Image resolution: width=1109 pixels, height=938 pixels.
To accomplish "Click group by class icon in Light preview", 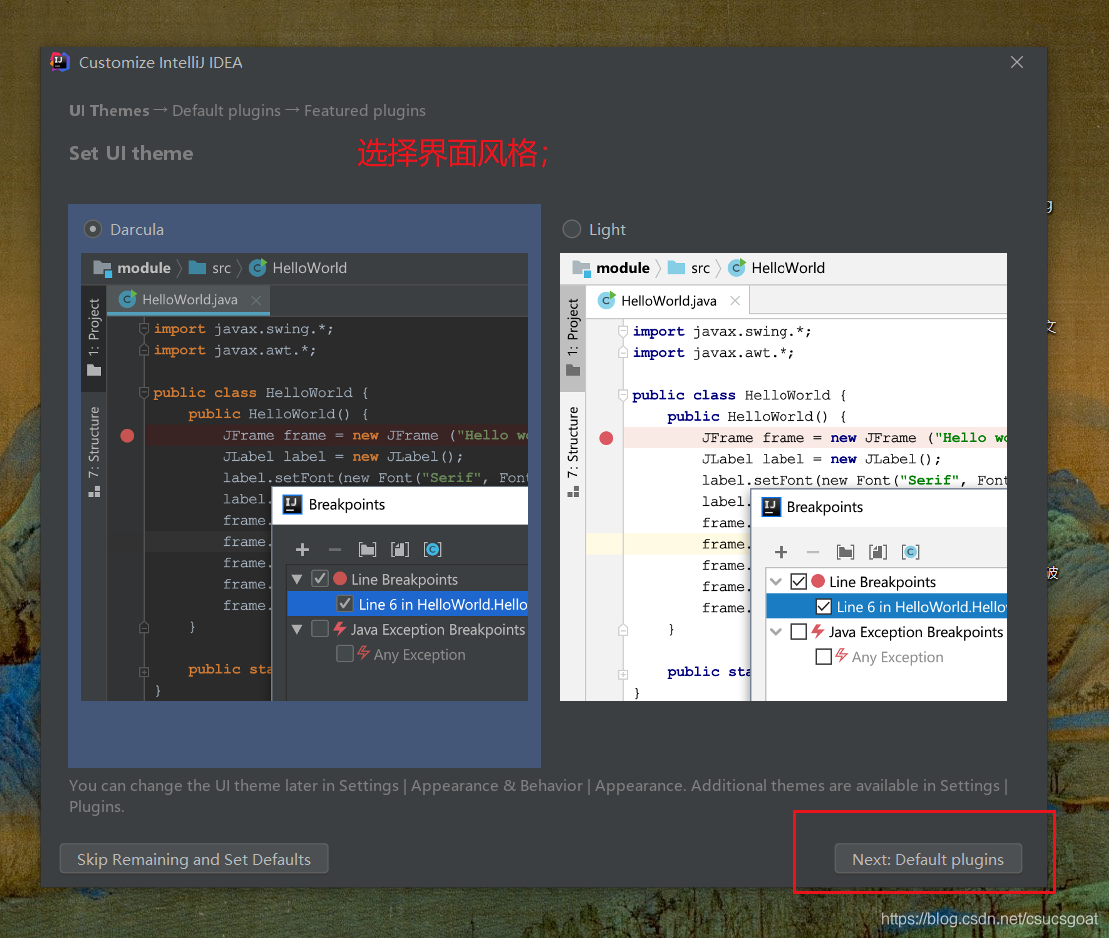I will [910, 552].
